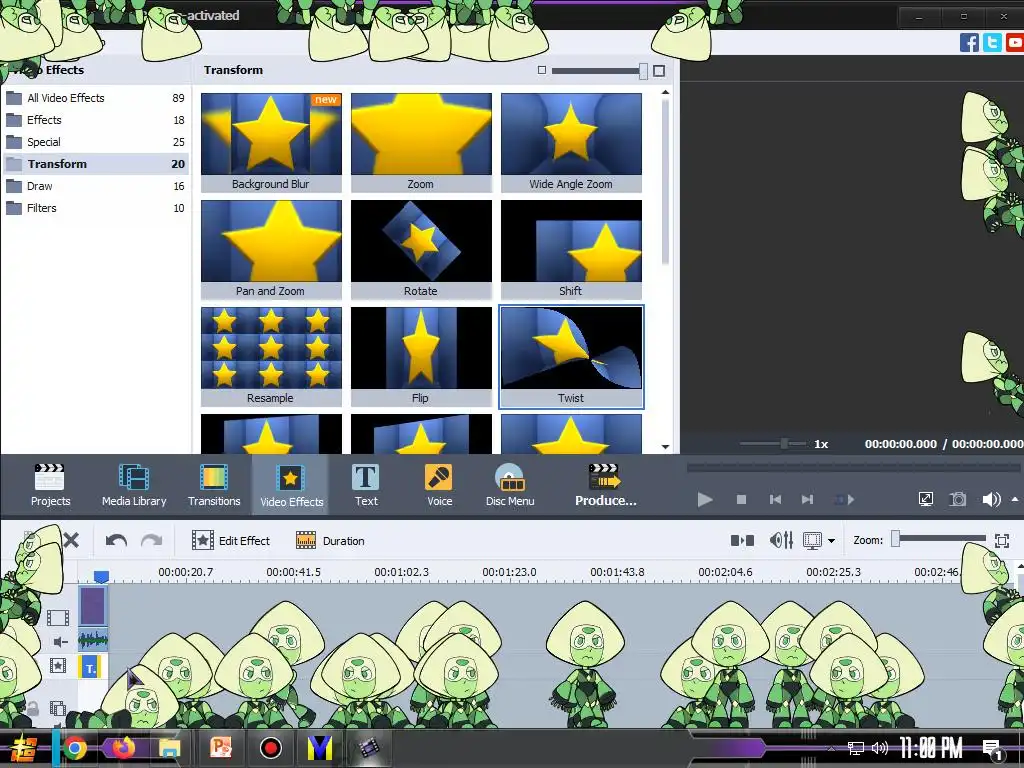Click the storyboard view monitor icon

[x=812, y=541]
